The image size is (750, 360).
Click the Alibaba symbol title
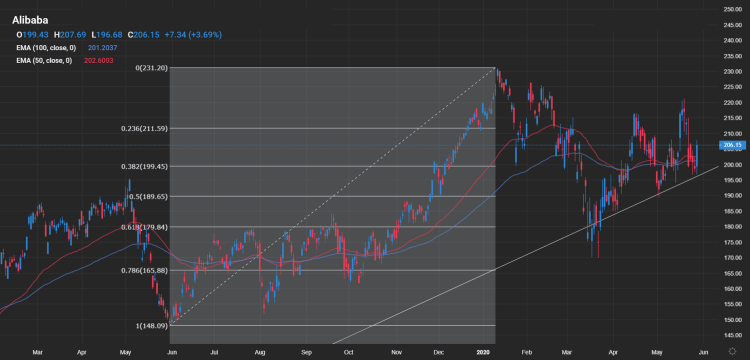(x=30, y=20)
